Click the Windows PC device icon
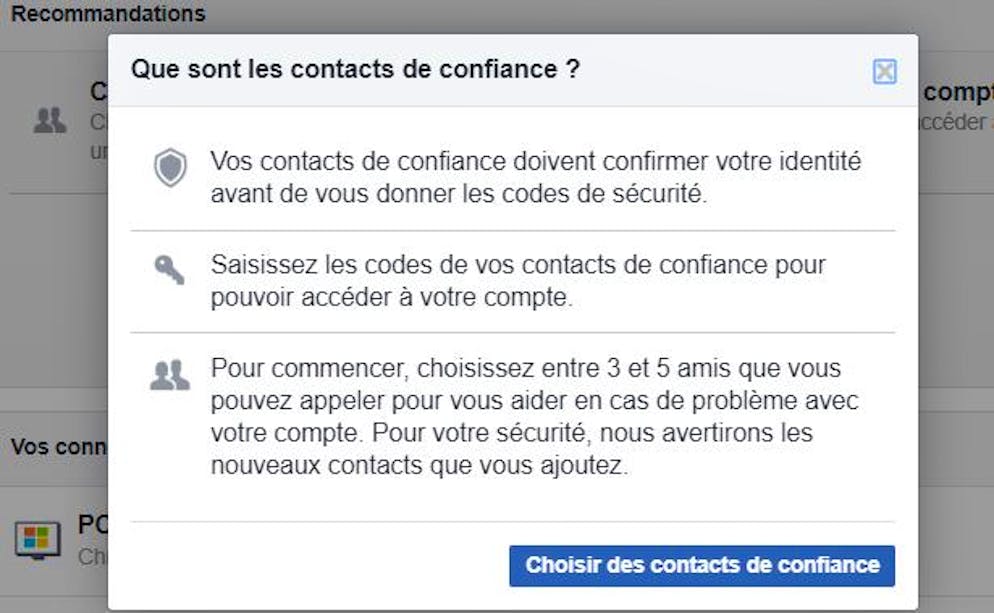This screenshot has width=994, height=613. tap(37, 540)
